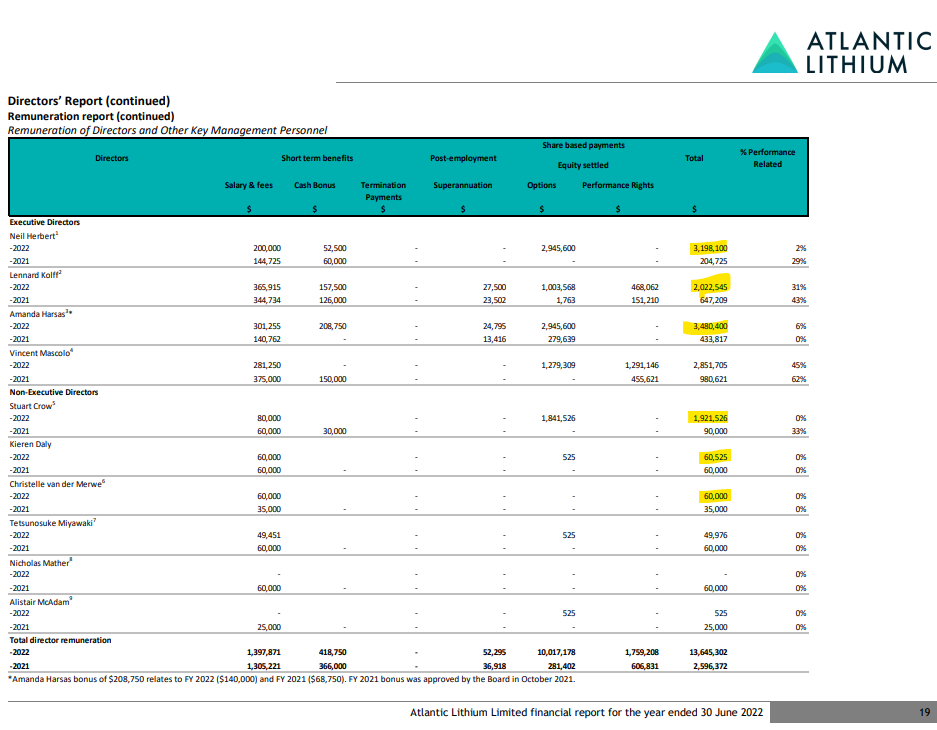The image size is (937, 730).
Task: Select the name Stuart Crow
Action: click(30, 406)
